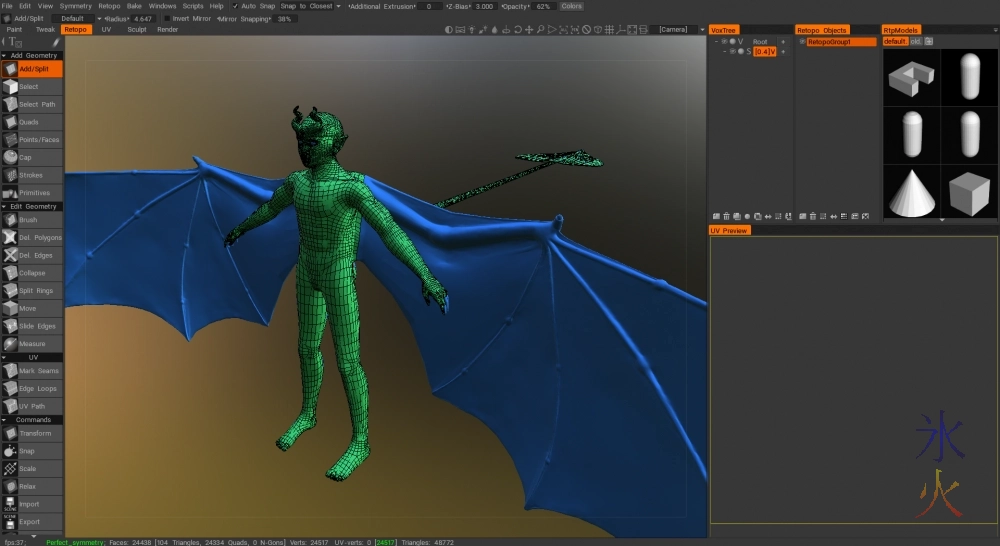The height and width of the screenshot is (546, 1000).
Task: Choose the Strokes tool
Action: 32,175
